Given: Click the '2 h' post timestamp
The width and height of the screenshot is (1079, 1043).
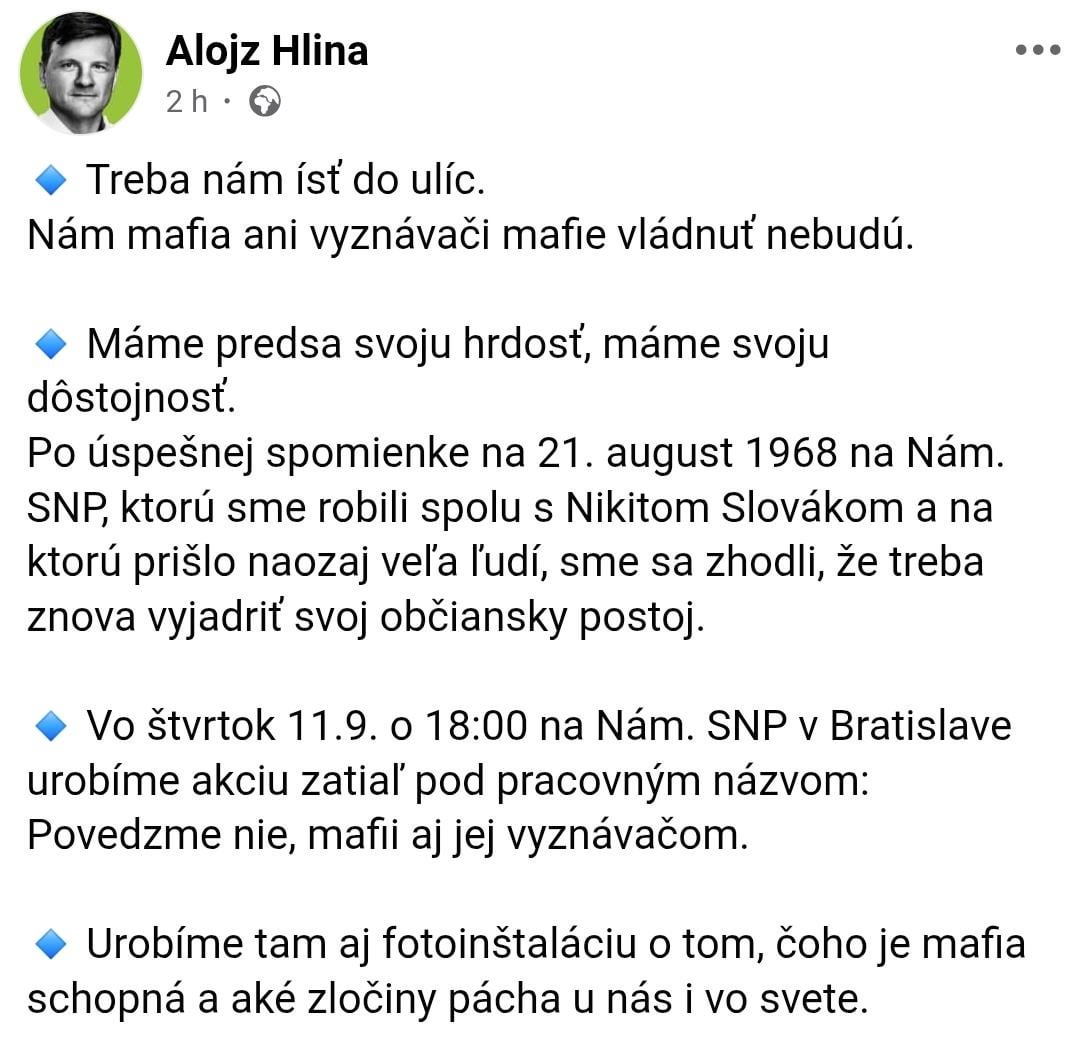Looking at the screenshot, I should tap(186, 102).
